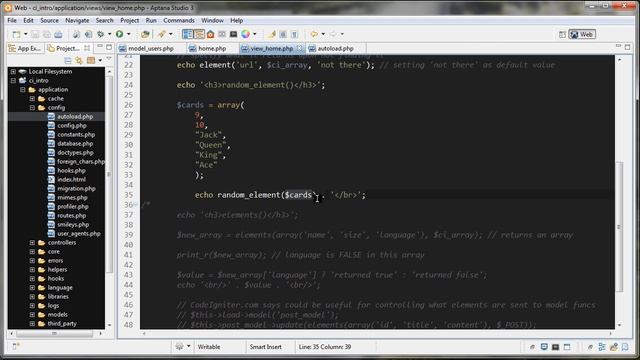Click the gear icon in the status bar

click(x=179, y=347)
